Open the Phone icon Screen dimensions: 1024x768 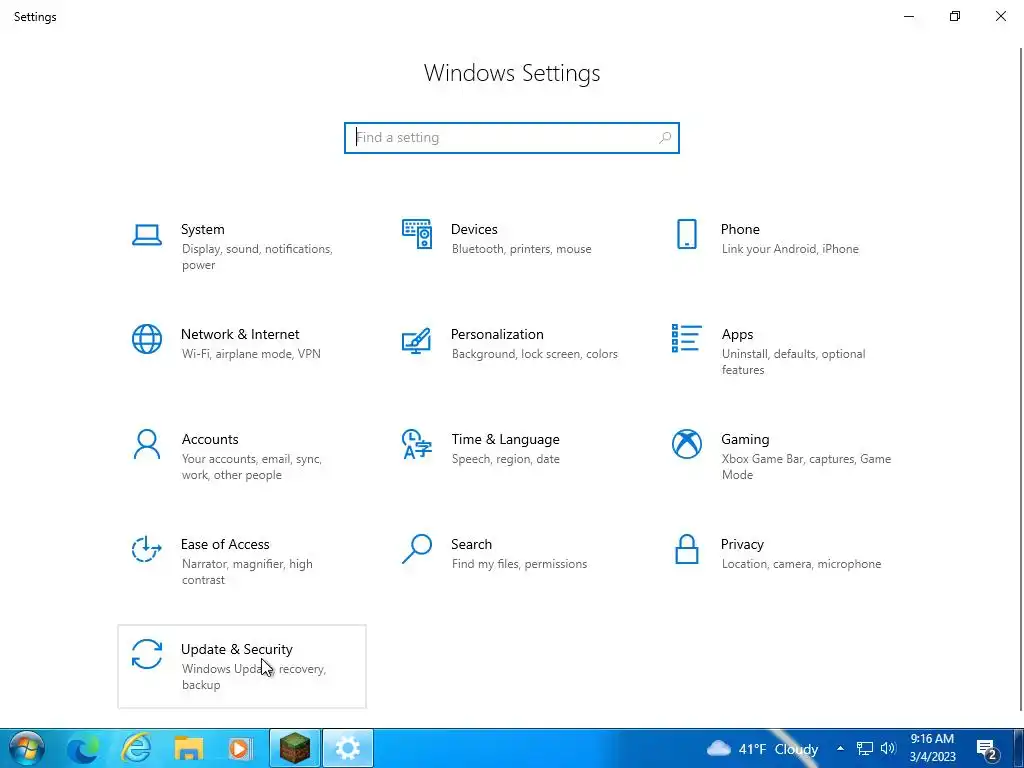(686, 234)
